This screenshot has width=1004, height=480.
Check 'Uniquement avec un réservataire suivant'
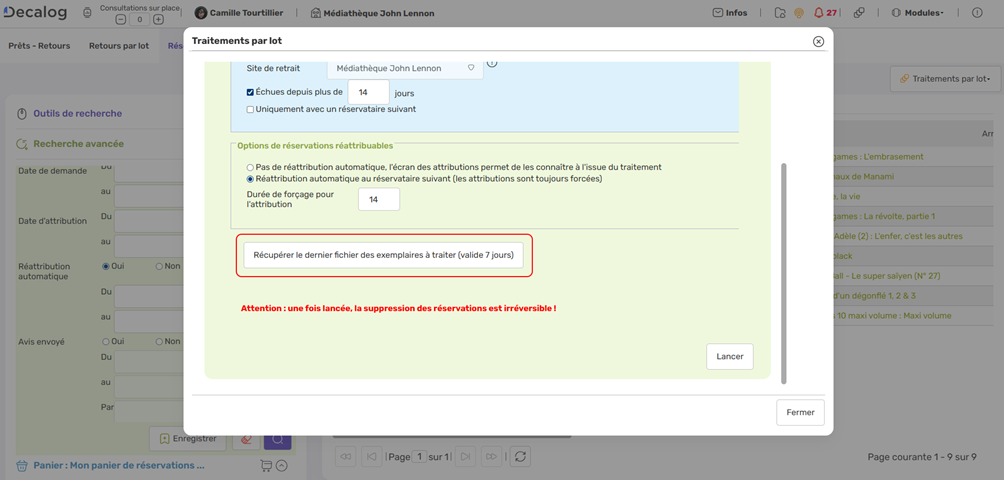tap(250, 110)
